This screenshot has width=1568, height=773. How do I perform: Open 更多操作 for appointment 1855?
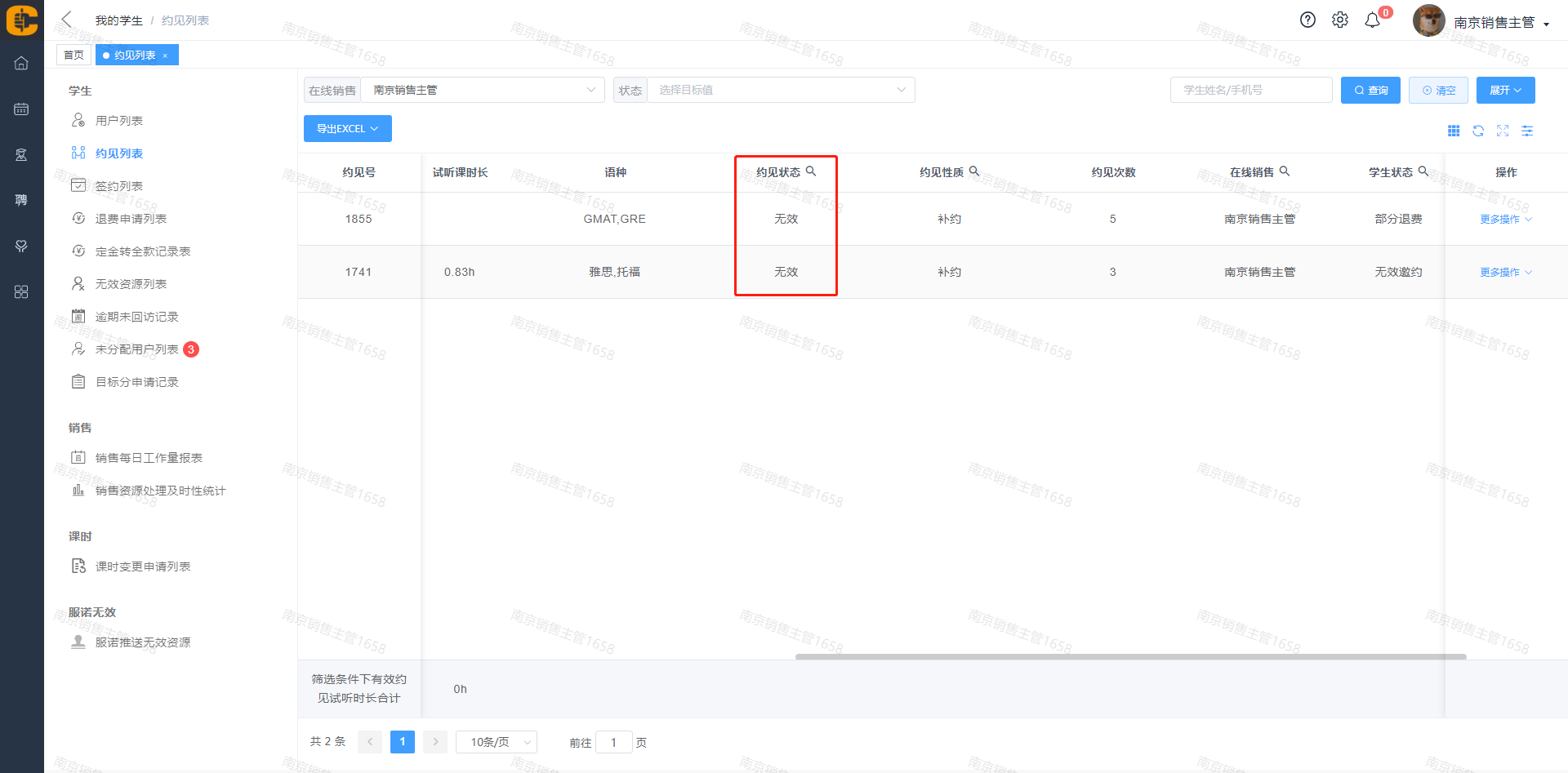click(x=1505, y=219)
